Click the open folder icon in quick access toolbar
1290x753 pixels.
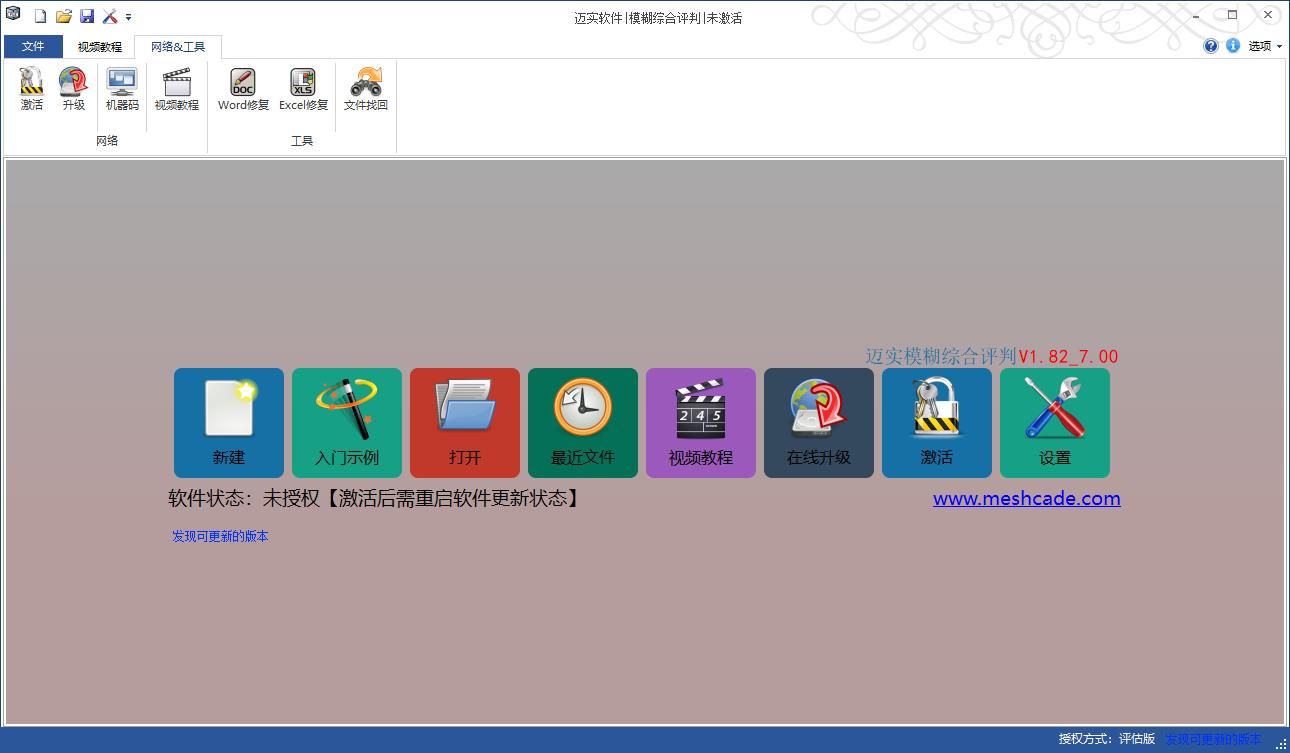[x=64, y=16]
